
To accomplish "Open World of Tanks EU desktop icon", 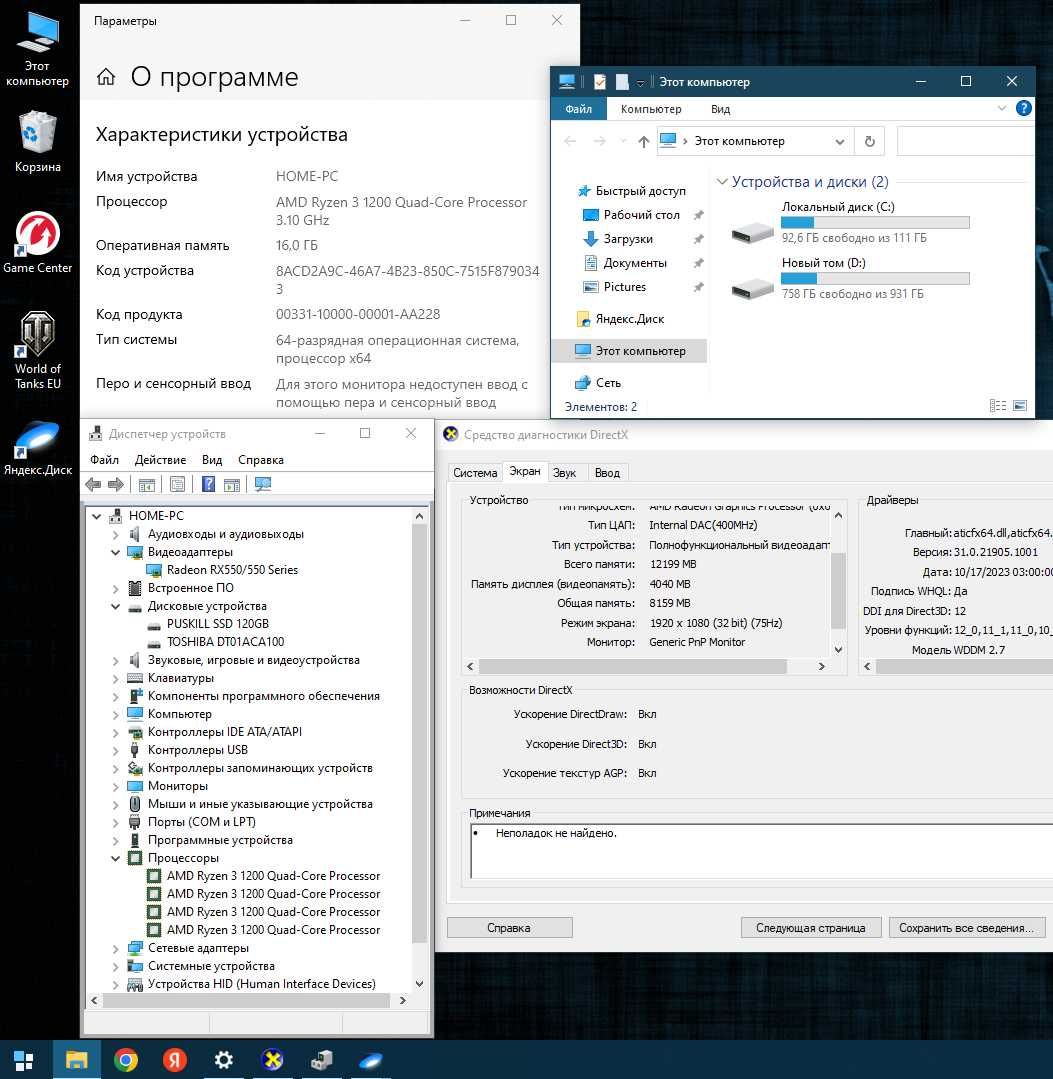I will click(37, 350).
